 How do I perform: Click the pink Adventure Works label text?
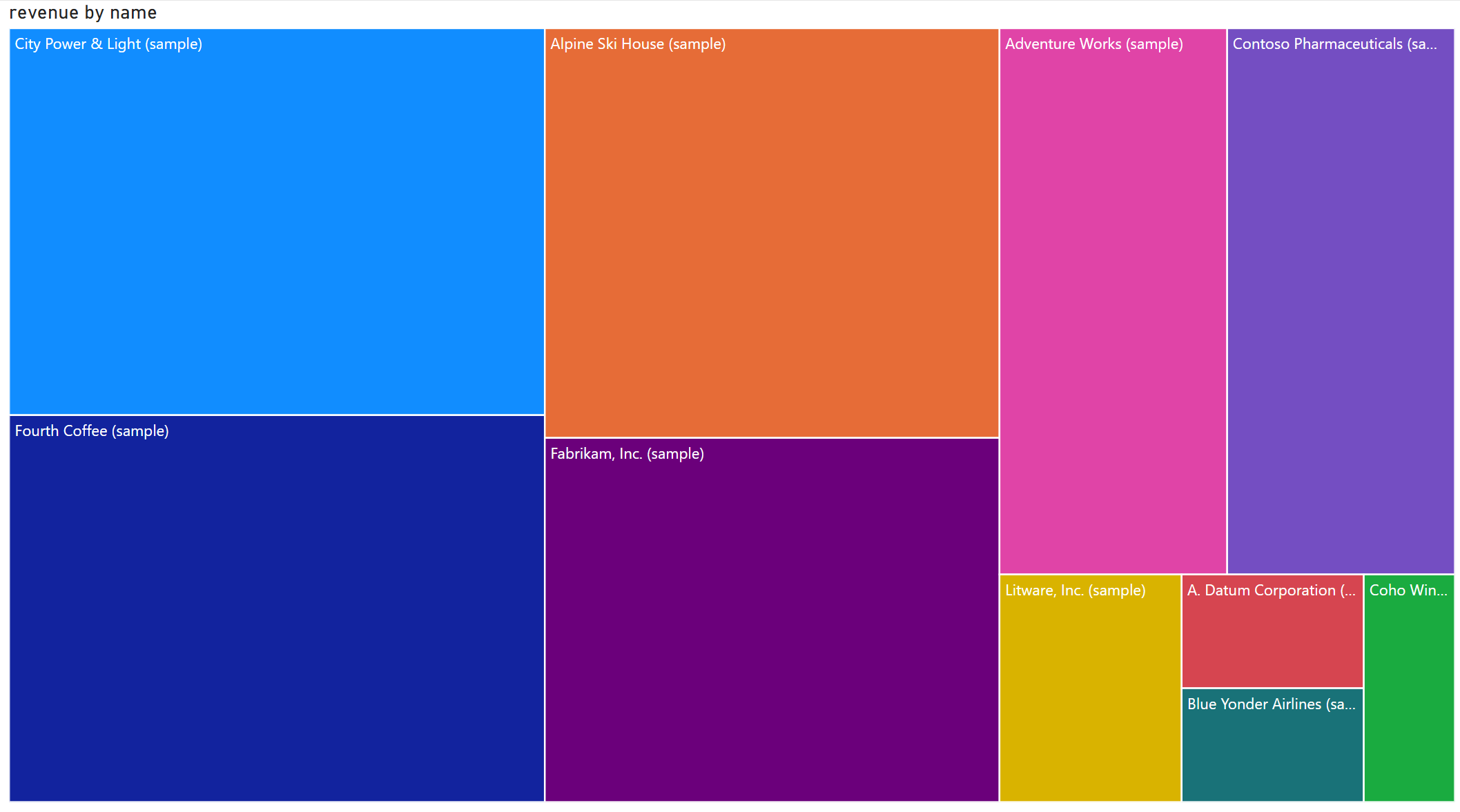(x=1093, y=43)
